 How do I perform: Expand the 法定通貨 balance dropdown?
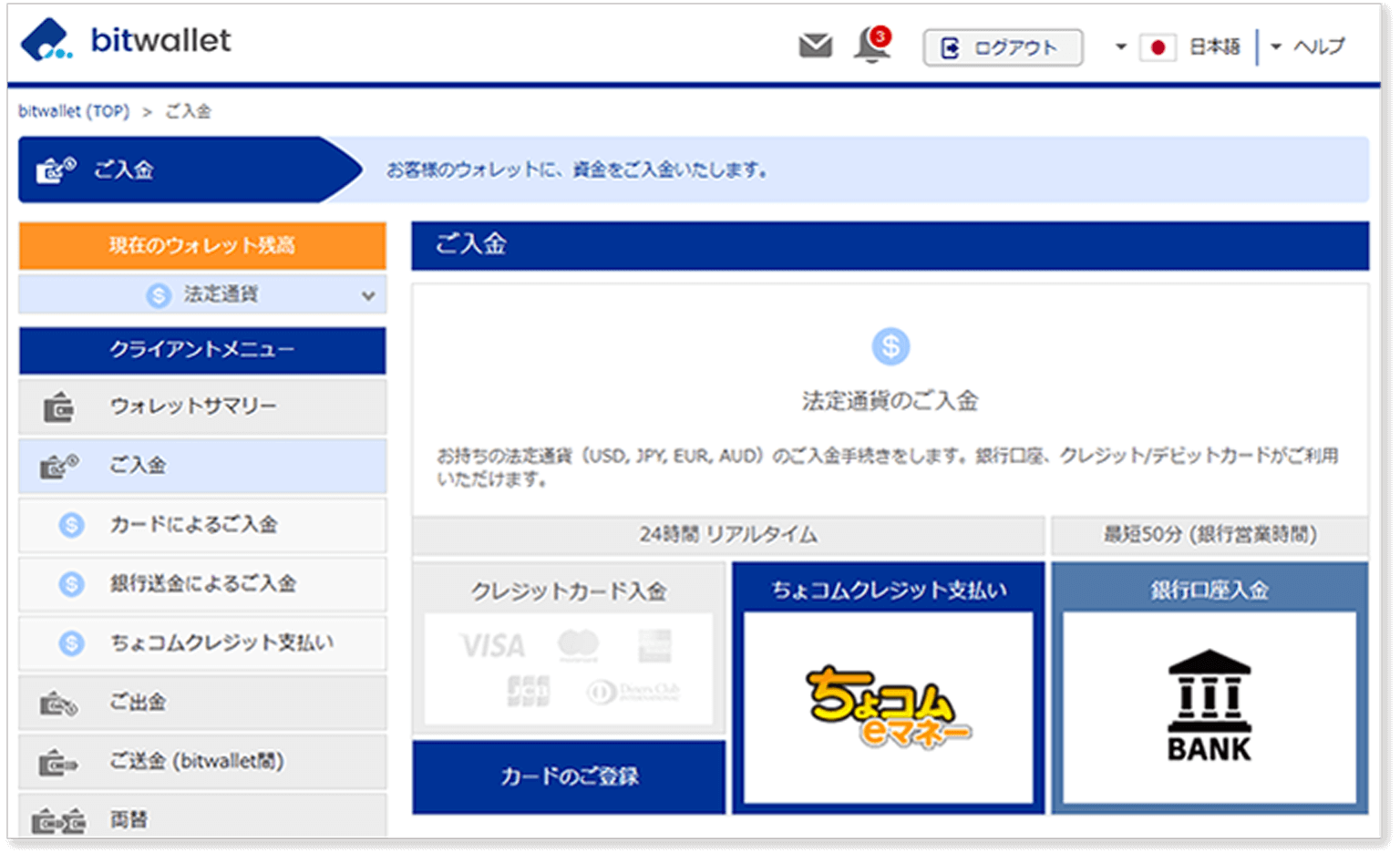click(202, 294)
